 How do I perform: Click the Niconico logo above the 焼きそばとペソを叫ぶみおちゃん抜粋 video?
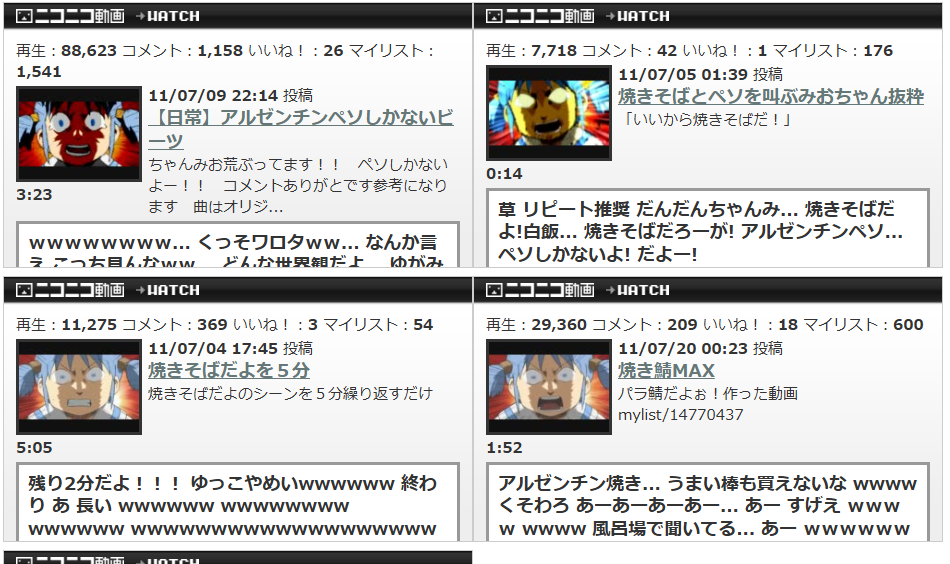click(539, 16)
